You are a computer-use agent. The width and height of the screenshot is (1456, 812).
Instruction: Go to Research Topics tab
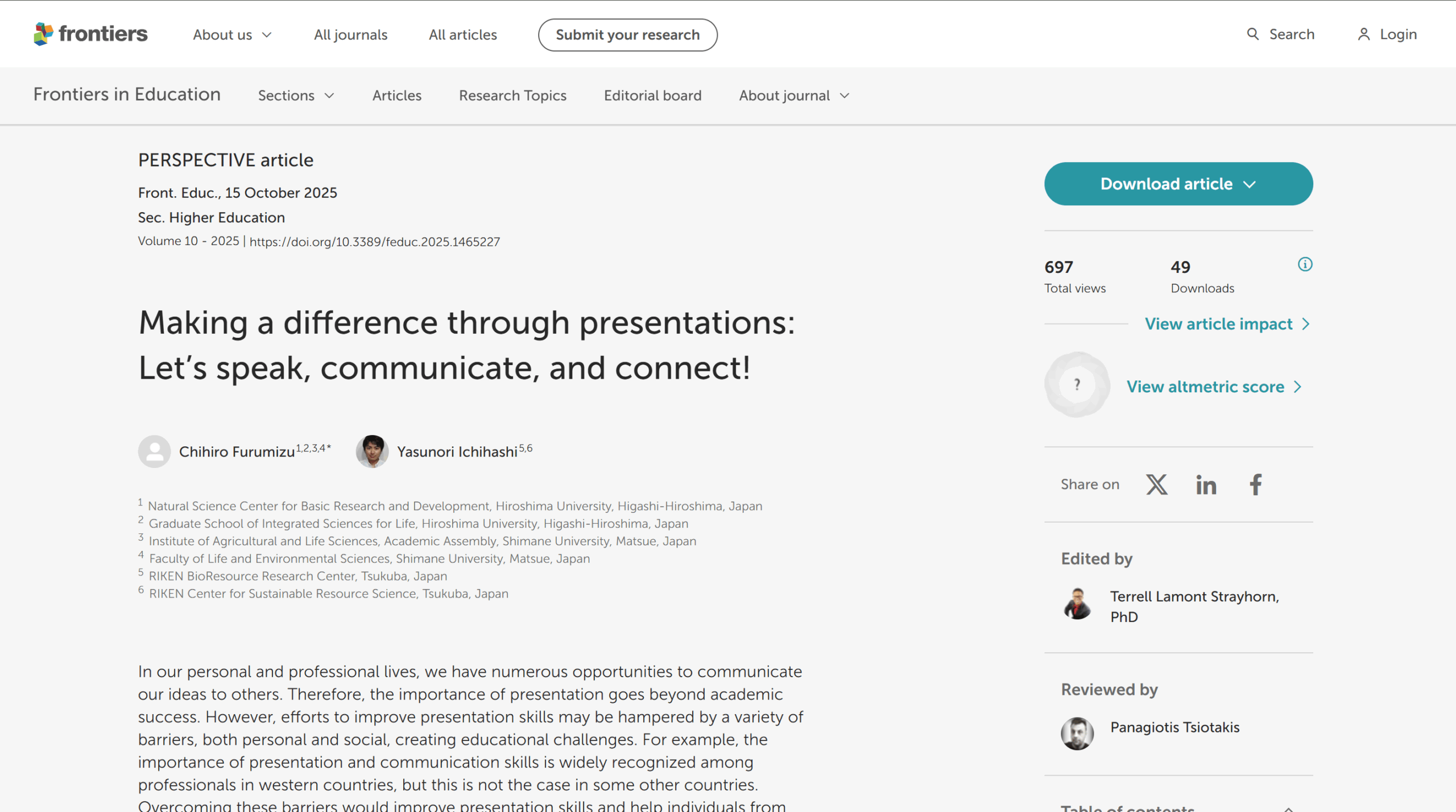512,96
